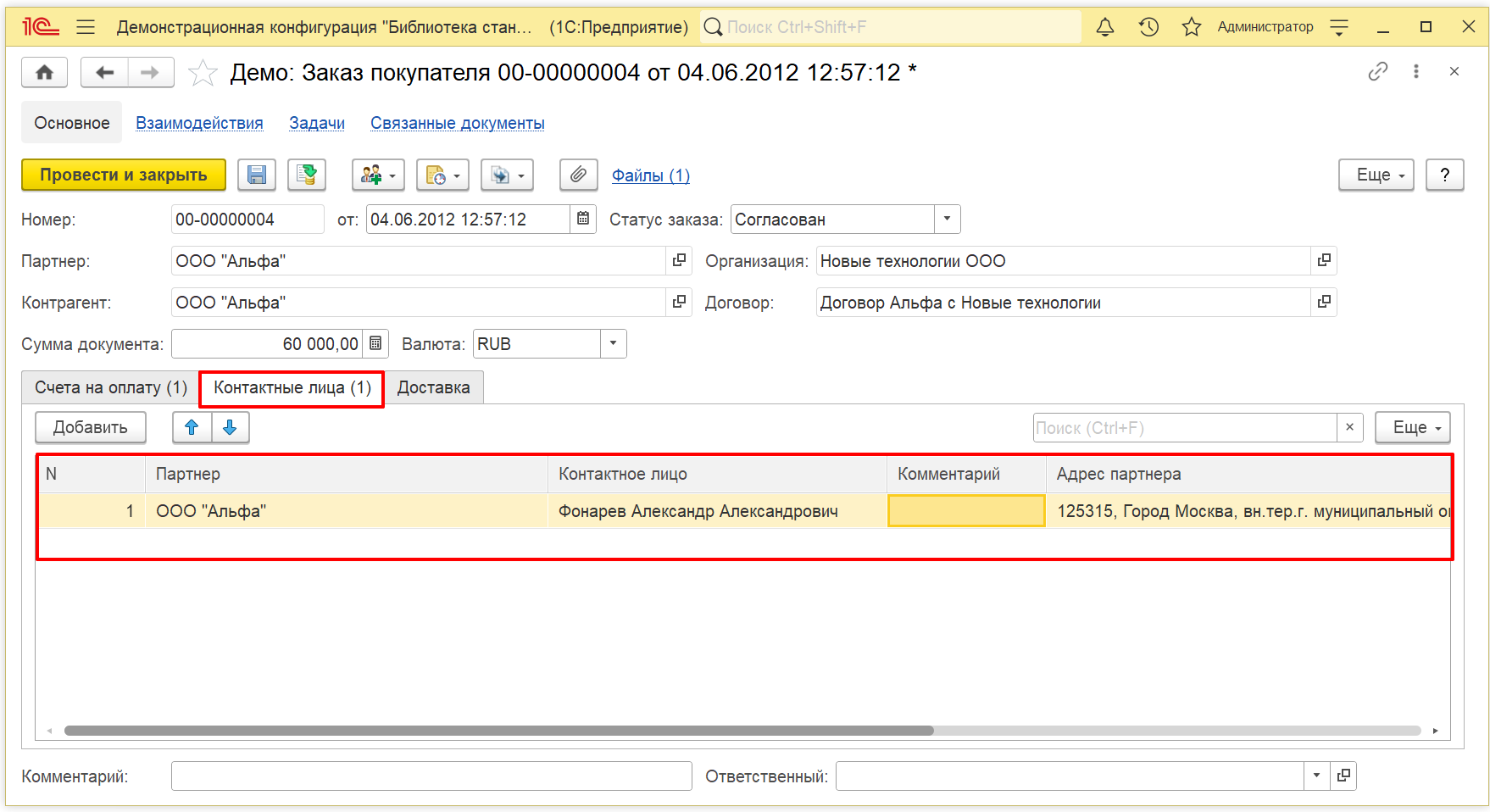Click the table horizontal scrollbar
The image size is (1490, 812).
coord(498,731)
